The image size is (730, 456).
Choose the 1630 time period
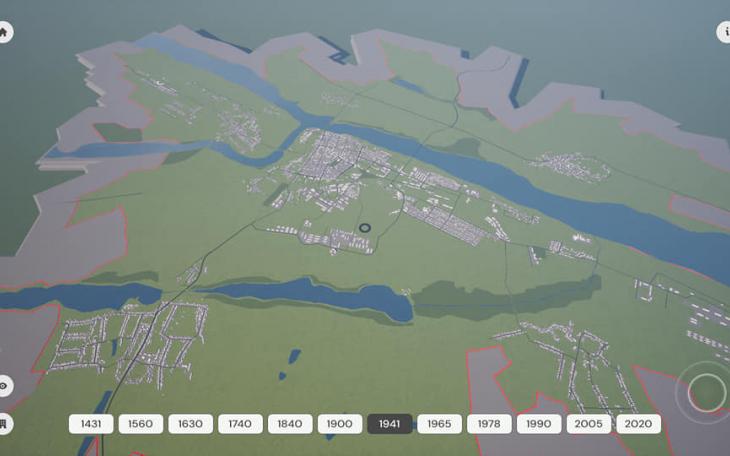tap(190, 424)
